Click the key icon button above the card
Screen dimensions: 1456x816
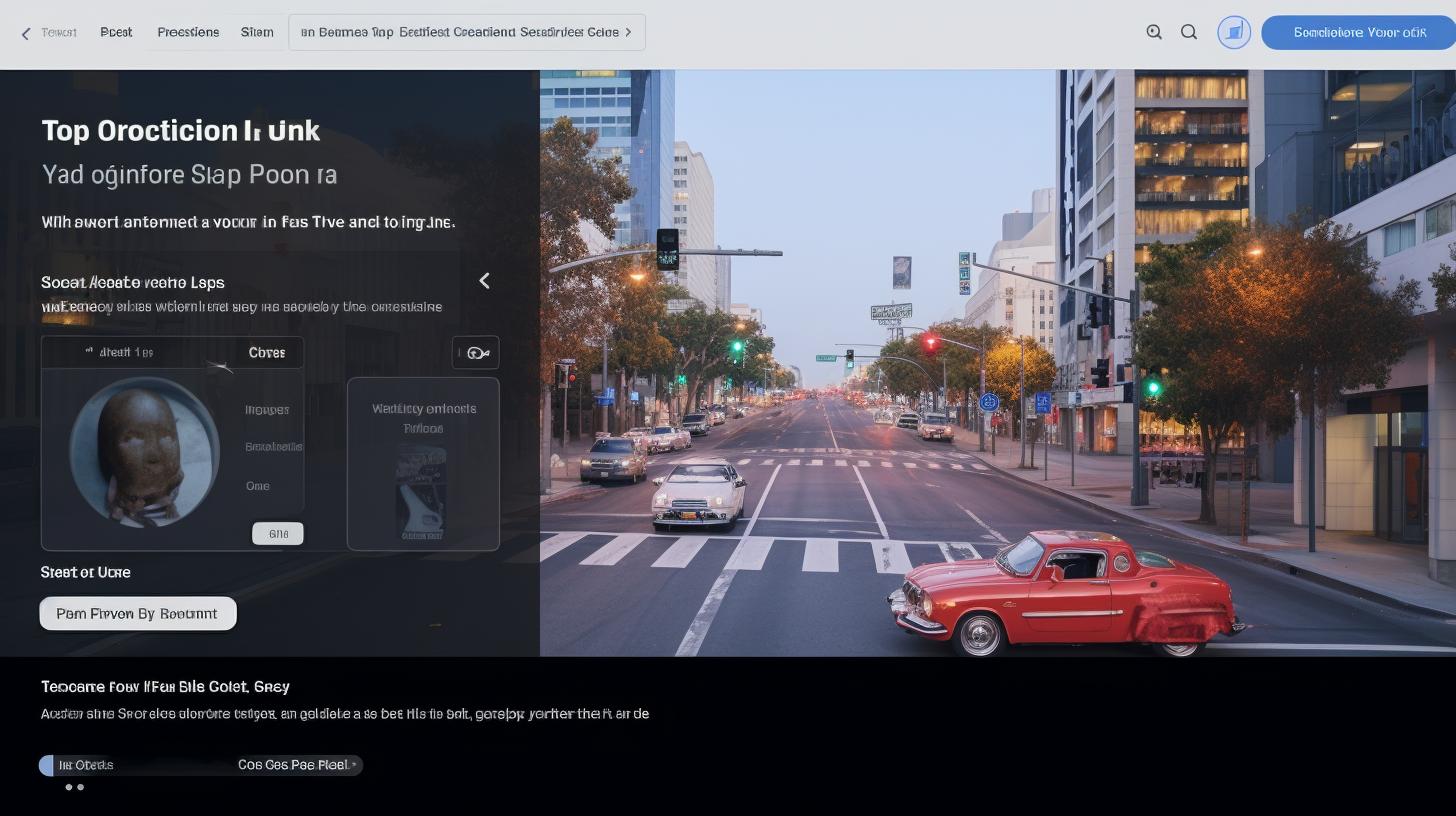[x=476, y=352]
